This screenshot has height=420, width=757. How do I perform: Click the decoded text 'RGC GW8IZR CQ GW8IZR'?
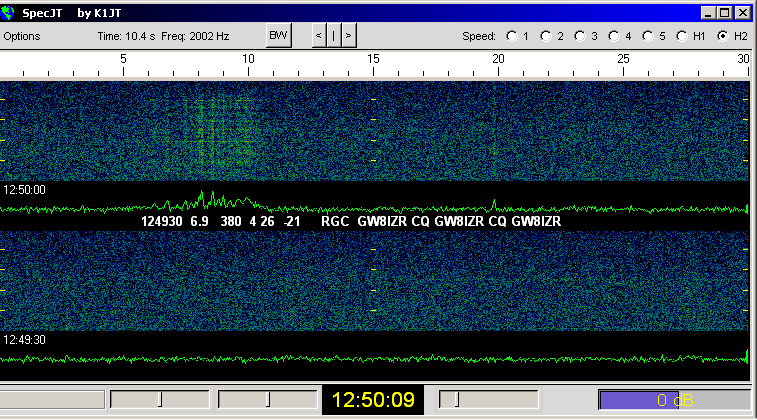[402, 222]
